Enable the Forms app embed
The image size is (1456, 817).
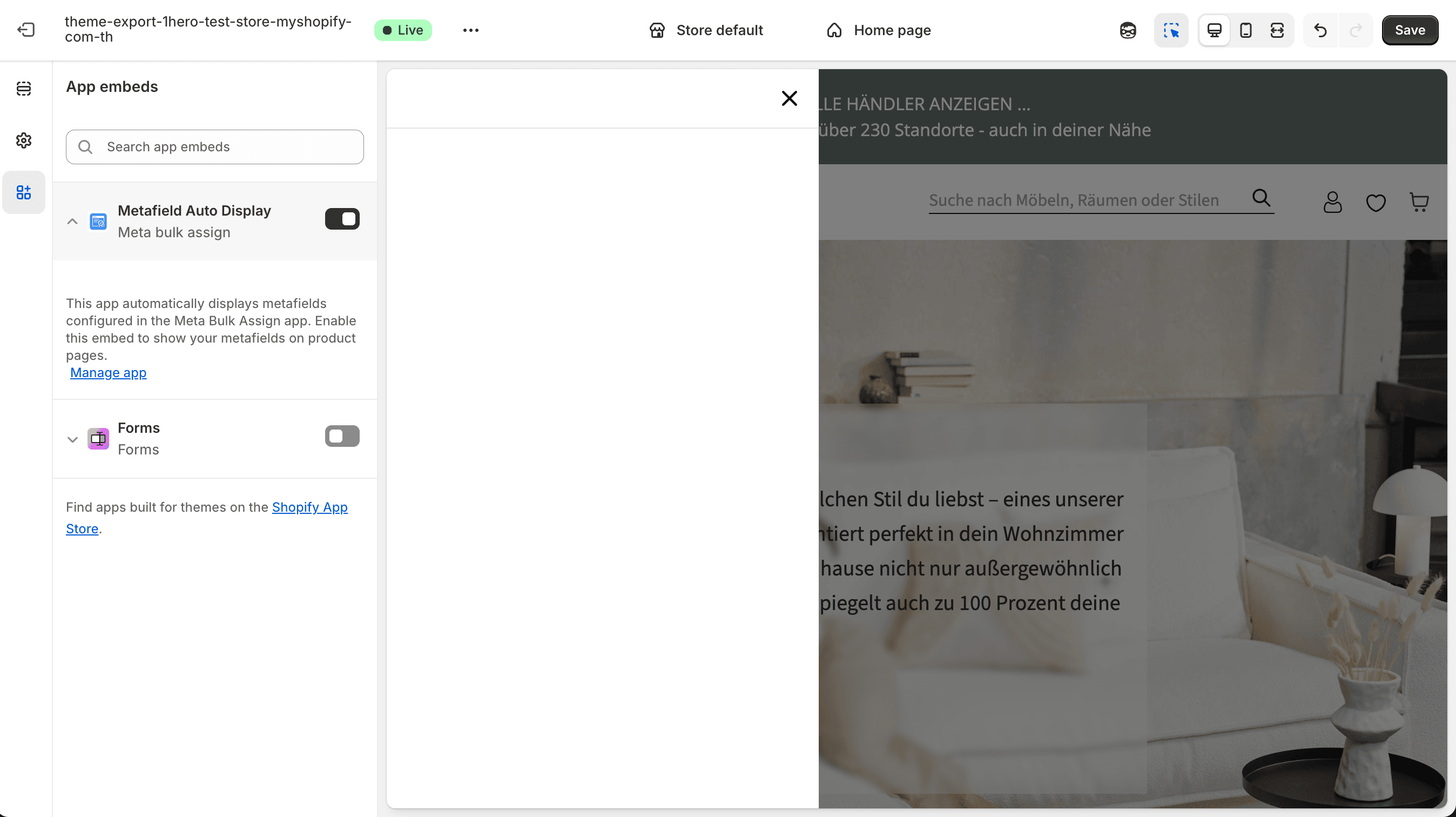(x=342, y=436)
